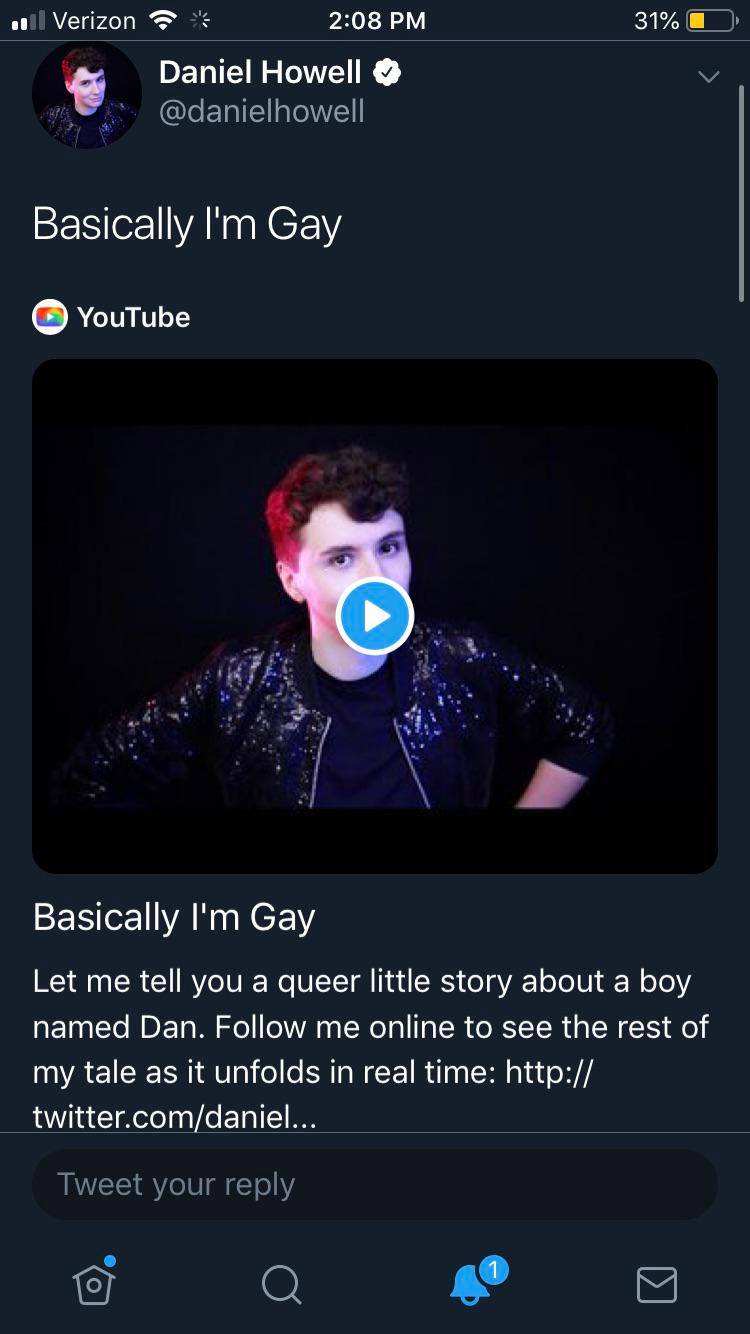Open Direct Messages envelope icon
The image size is (750, 1334).
coord(656,1286)
